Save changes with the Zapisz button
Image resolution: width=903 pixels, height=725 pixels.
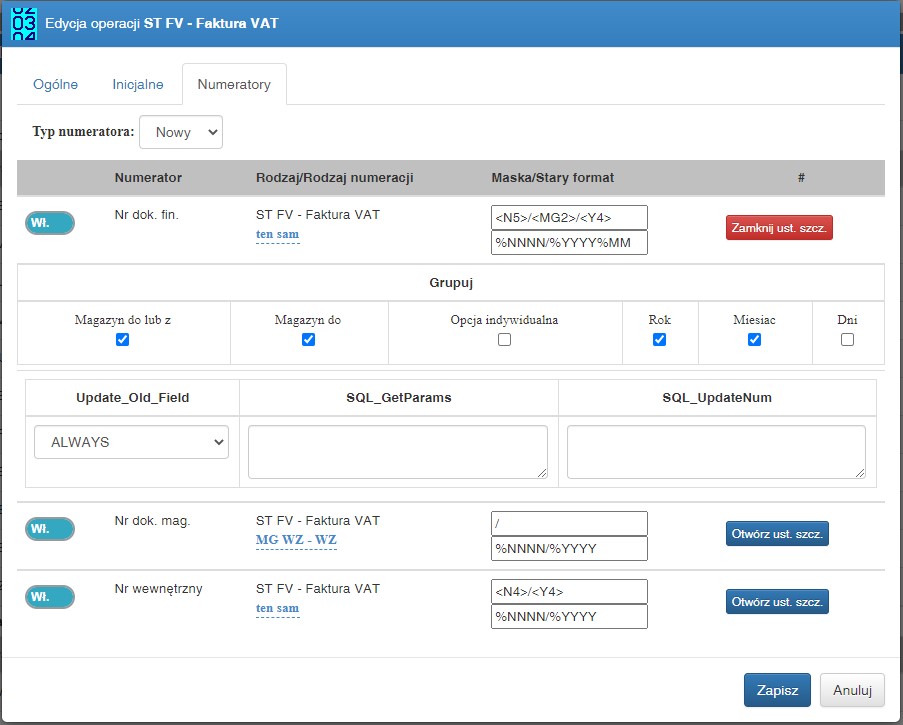(777, 690)
